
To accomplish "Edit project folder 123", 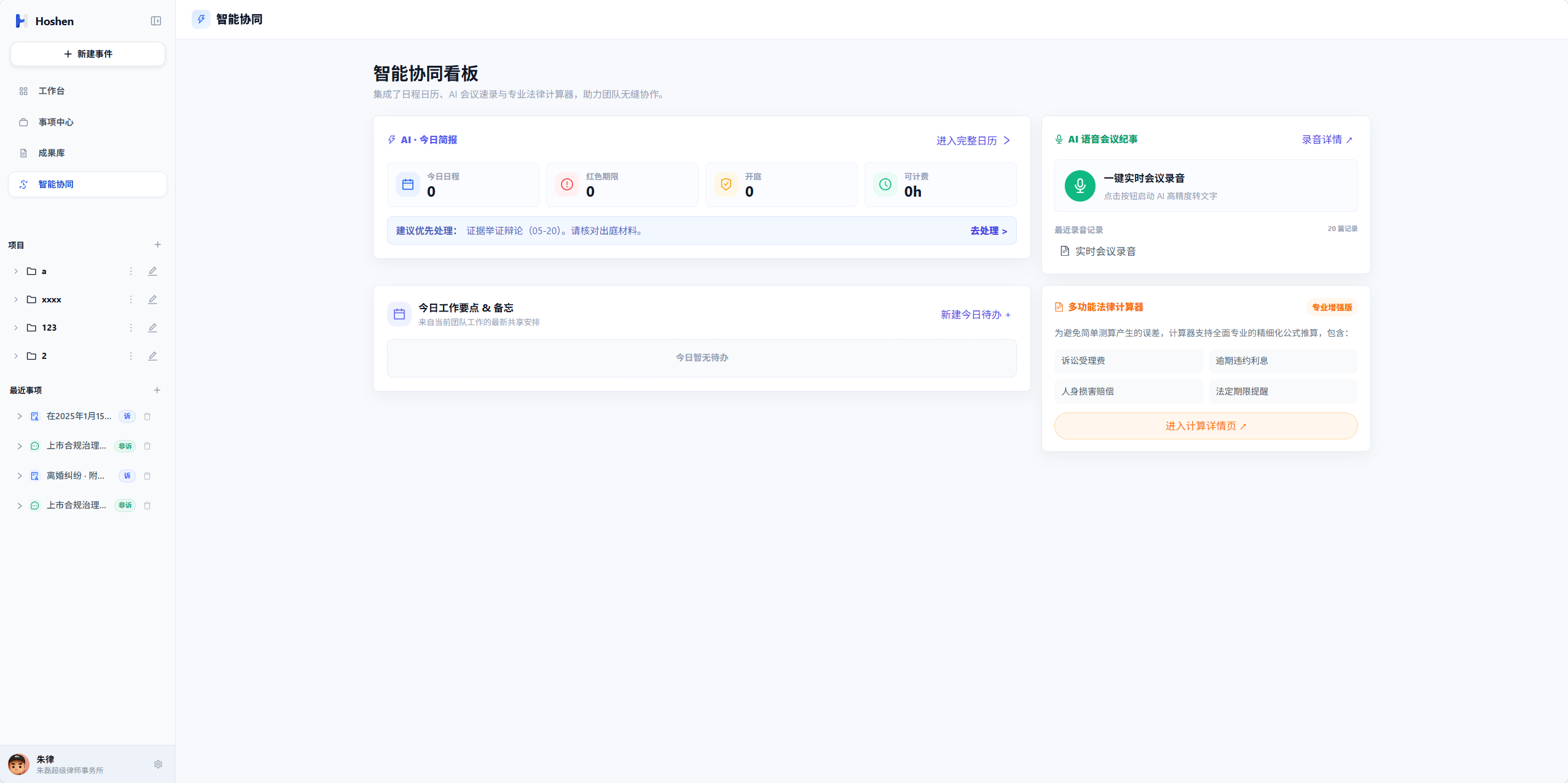I will [x=152, y=328].
